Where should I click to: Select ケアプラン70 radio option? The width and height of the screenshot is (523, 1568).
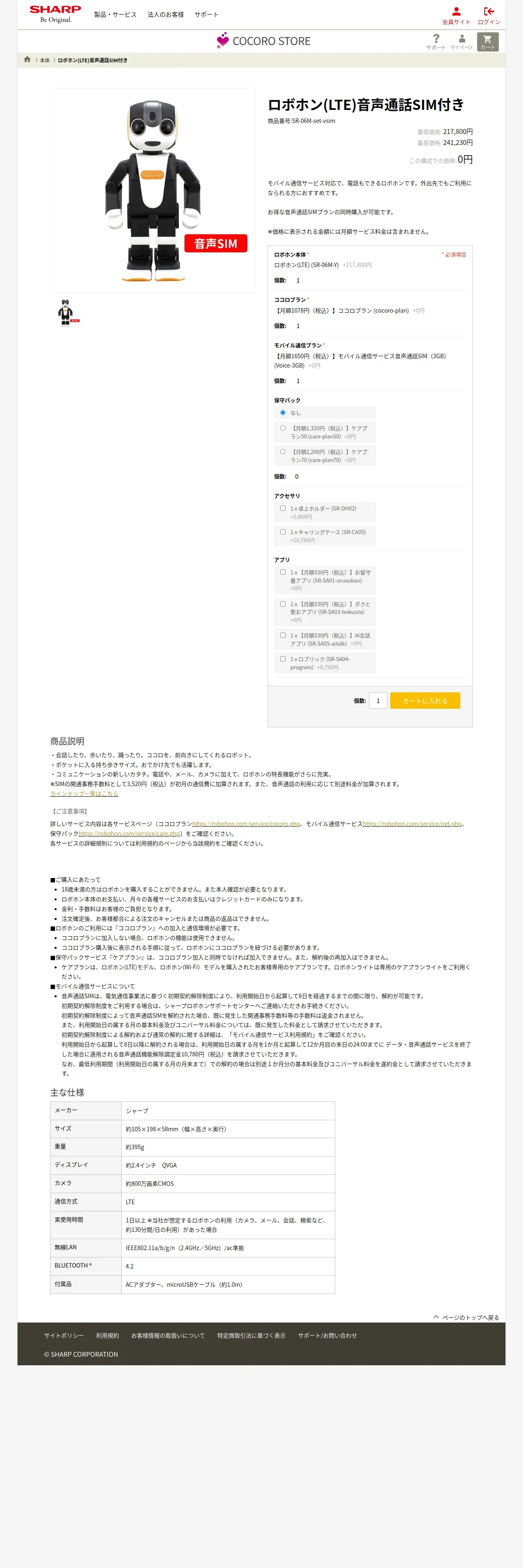coord(283,452)
